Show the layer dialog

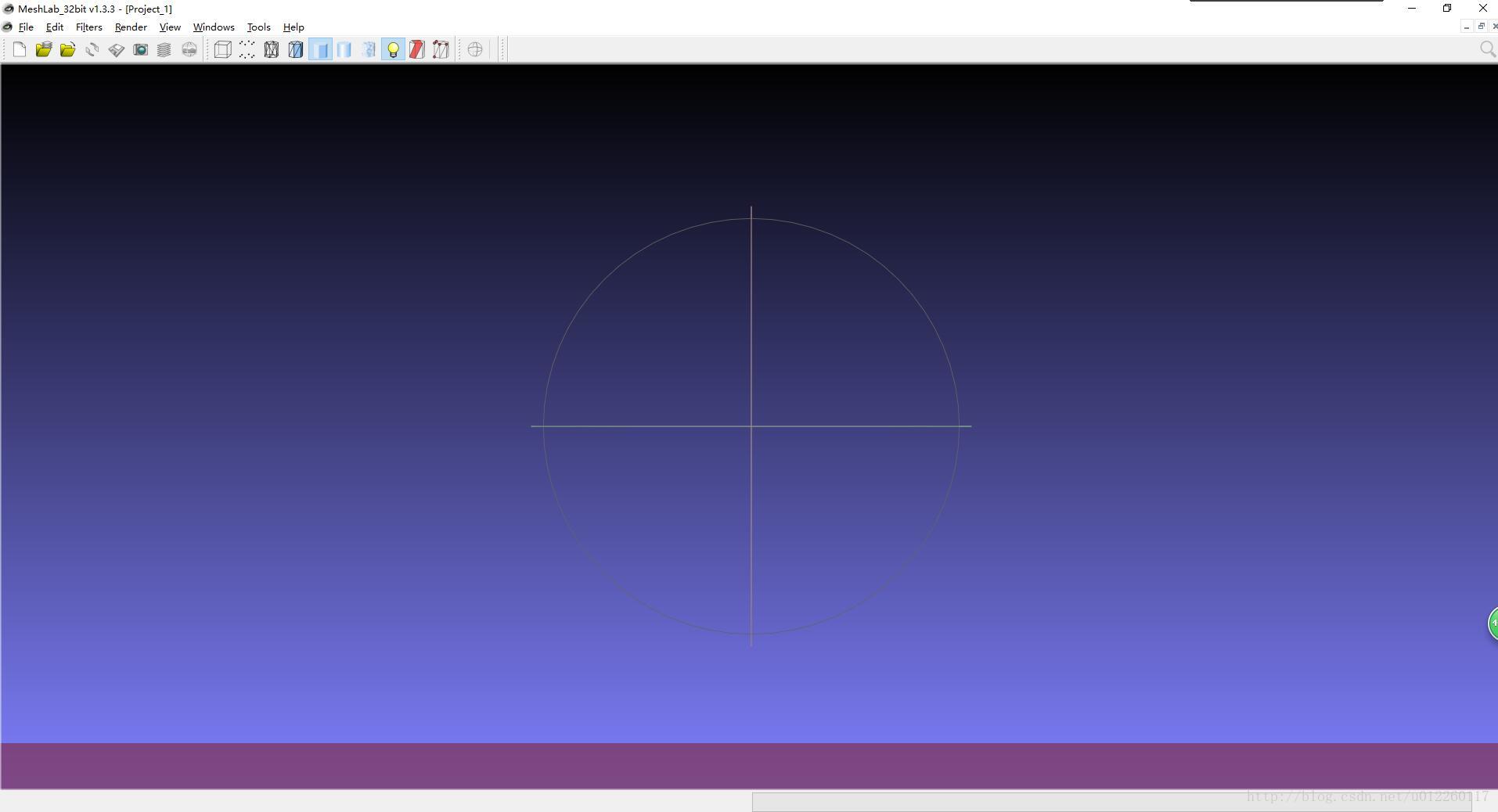pos(164,50)
